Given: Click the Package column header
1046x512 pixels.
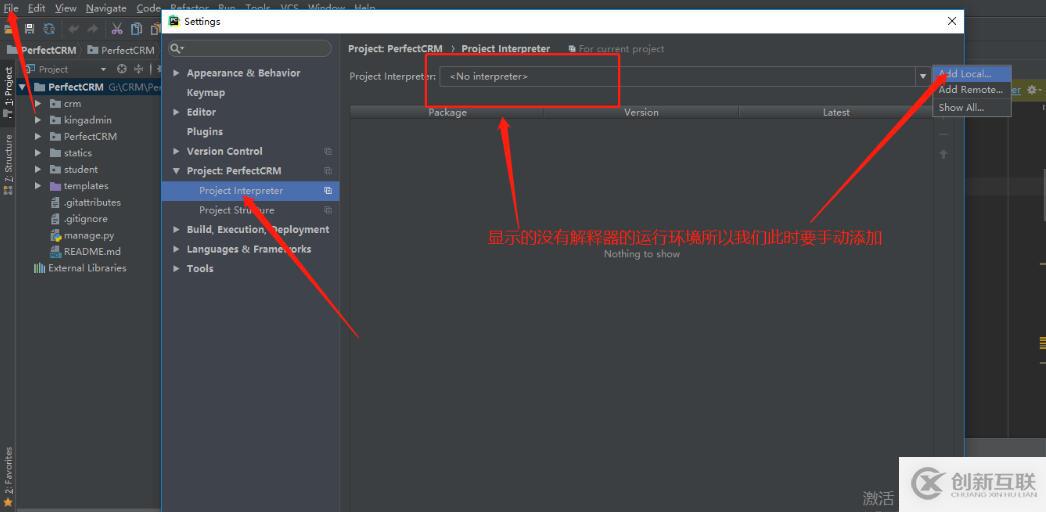Looking at the screenshot, I should [x=447, y=112].
